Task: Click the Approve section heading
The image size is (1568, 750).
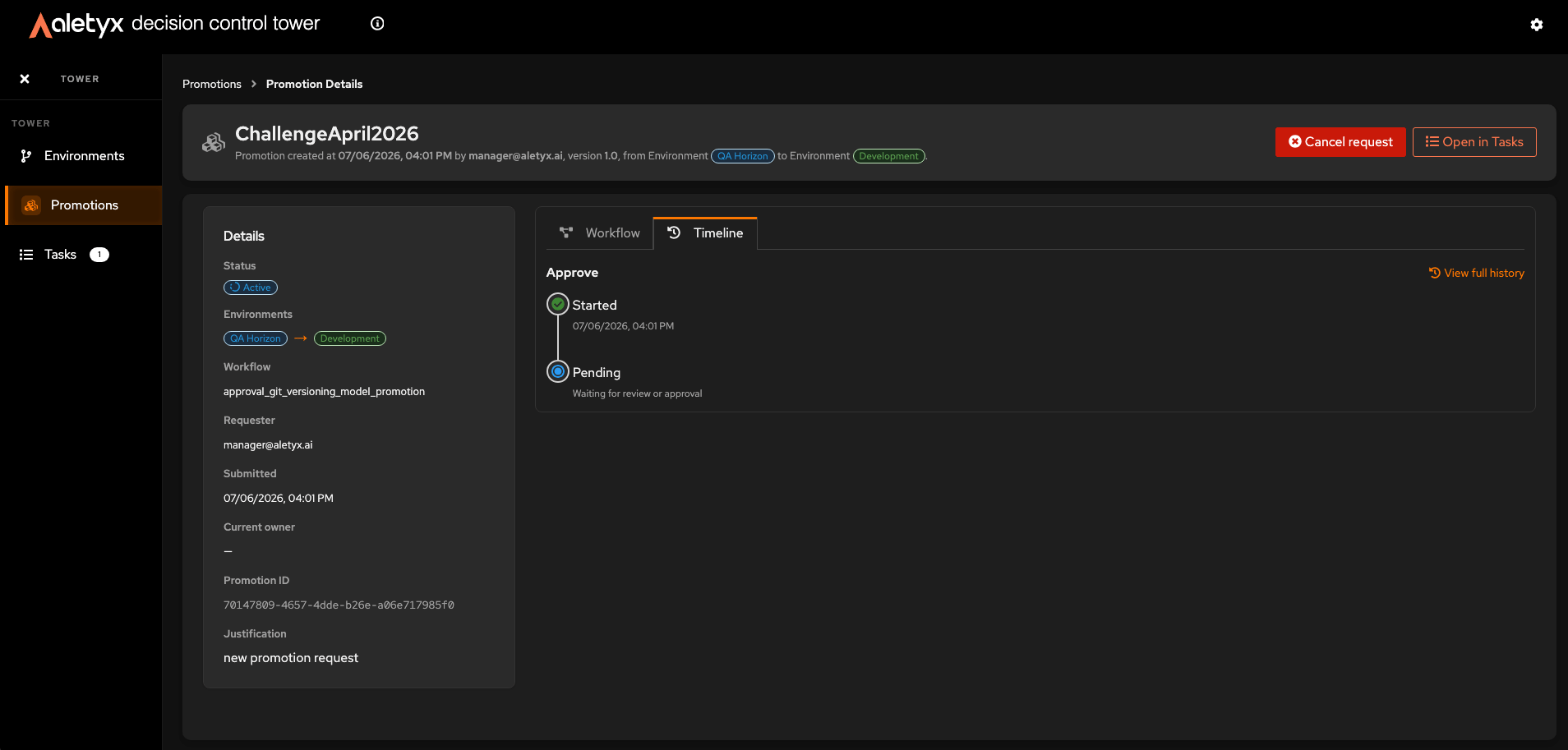Action: point(572,273)
